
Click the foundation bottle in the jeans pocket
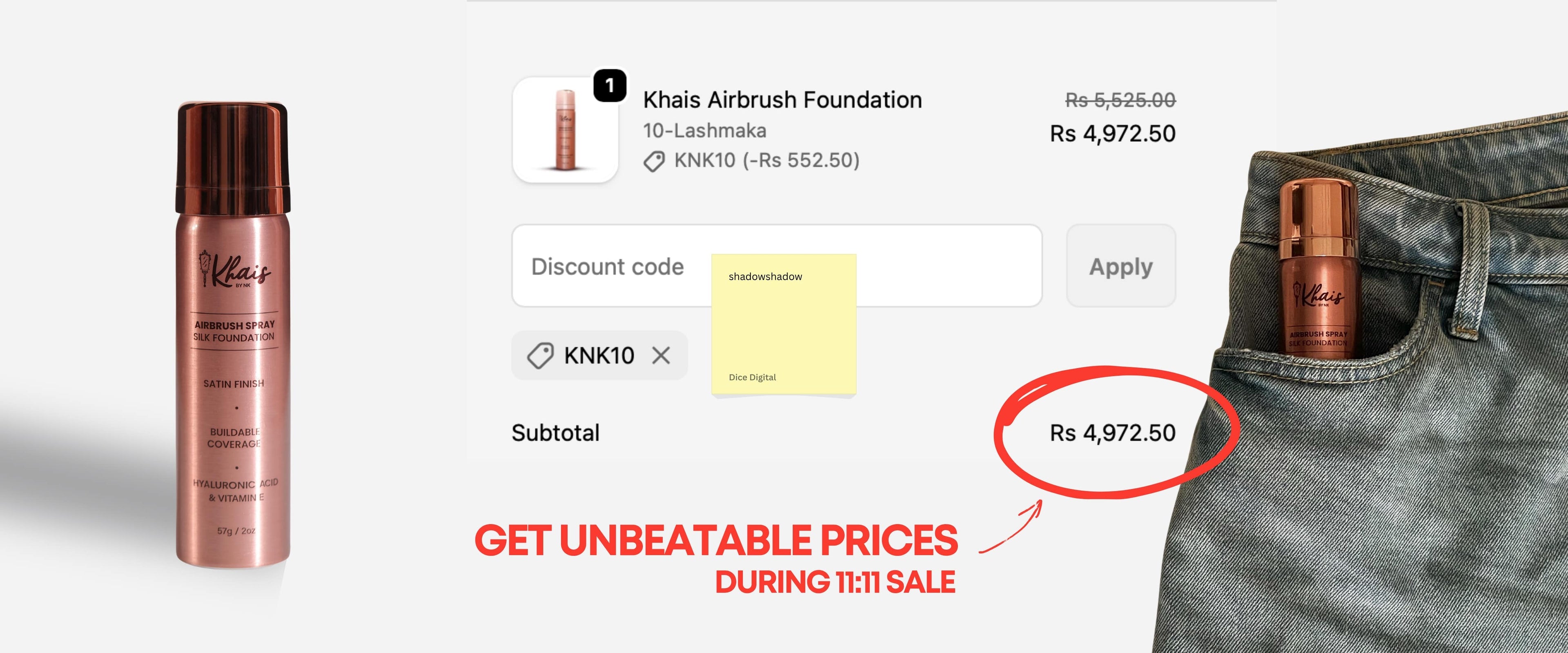coord(1318,268)
